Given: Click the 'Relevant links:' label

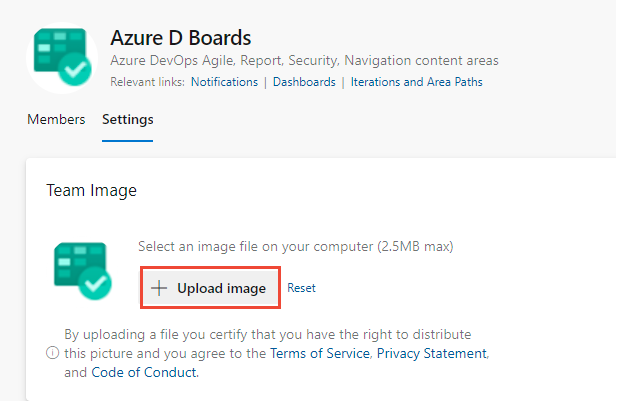Looking at the screenshot, I should 147,82.
